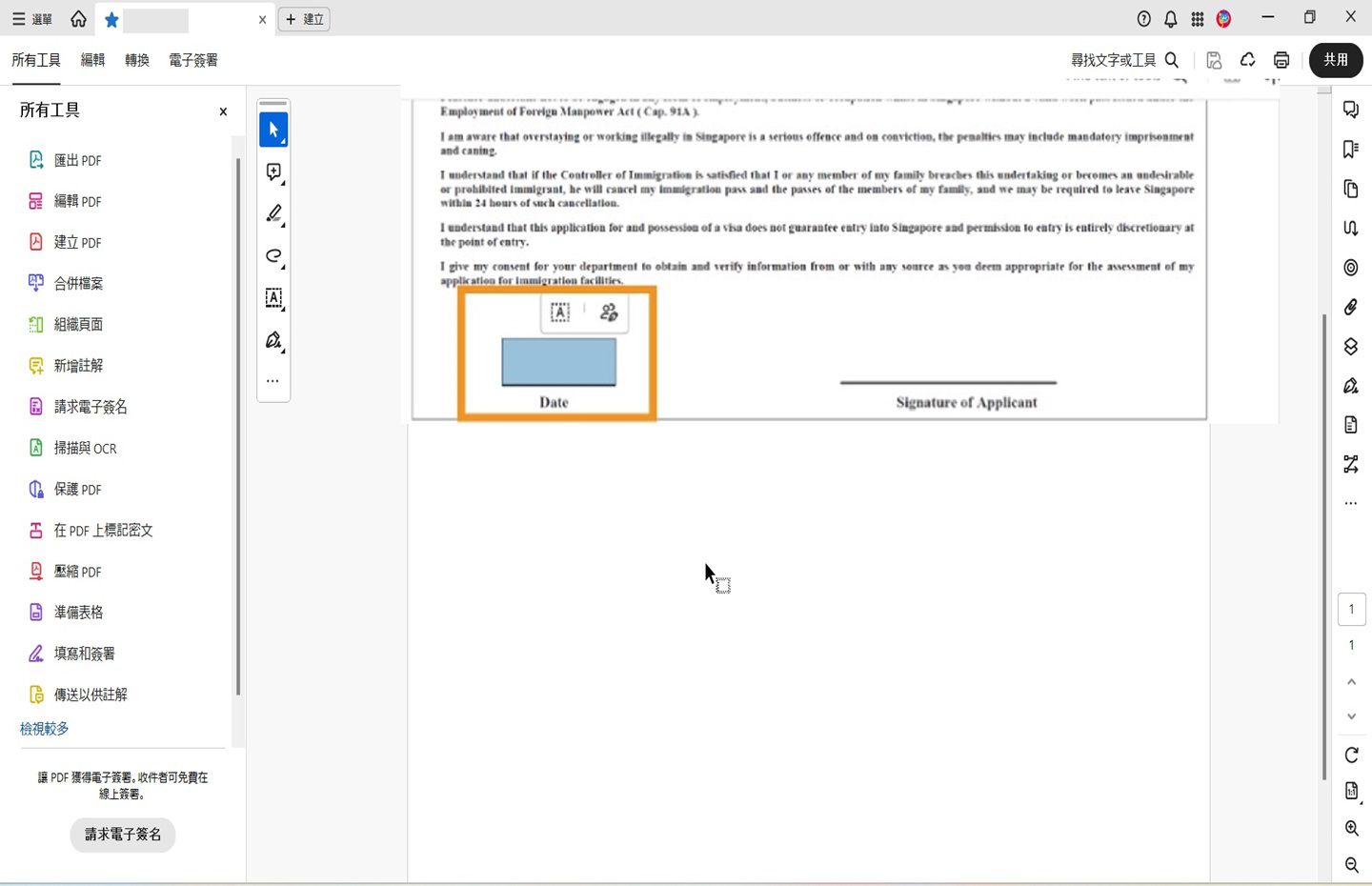
Task: Open the 填寫和簽署 tool
Action: pyautogui.click(x=71, y=653)
